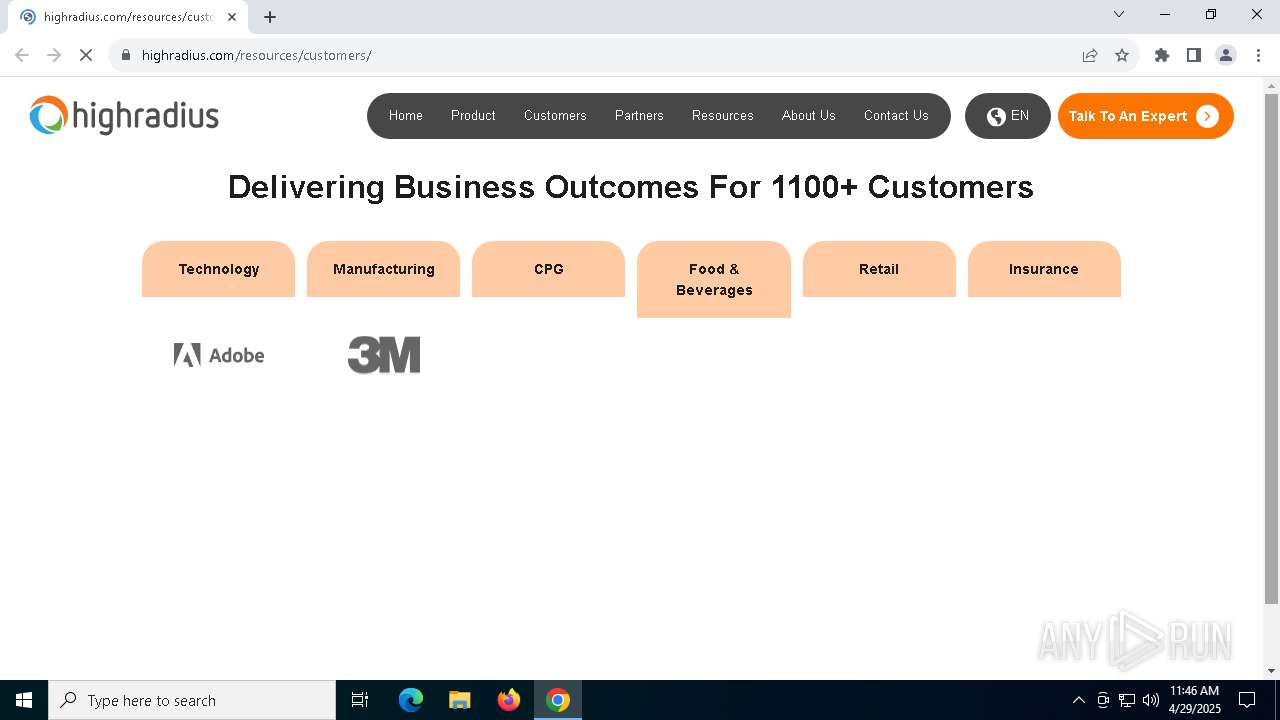Open File Explorer from the taskbar

tap(460, 700)
